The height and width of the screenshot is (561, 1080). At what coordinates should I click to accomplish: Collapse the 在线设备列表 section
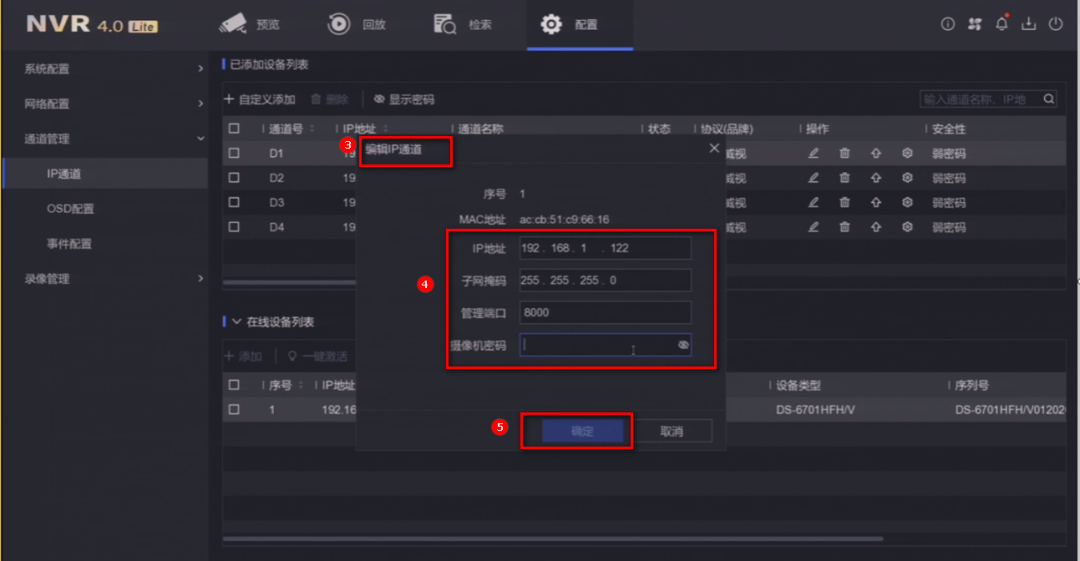(236, 322)
